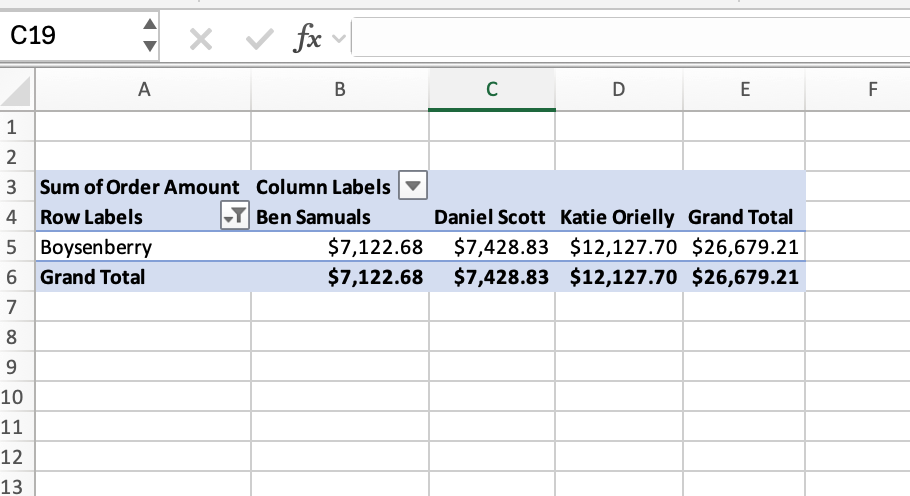The height and width of the screenshot is (496, 910).
Task: Step Name Box up arrow
Action: (x=150, y=24)
